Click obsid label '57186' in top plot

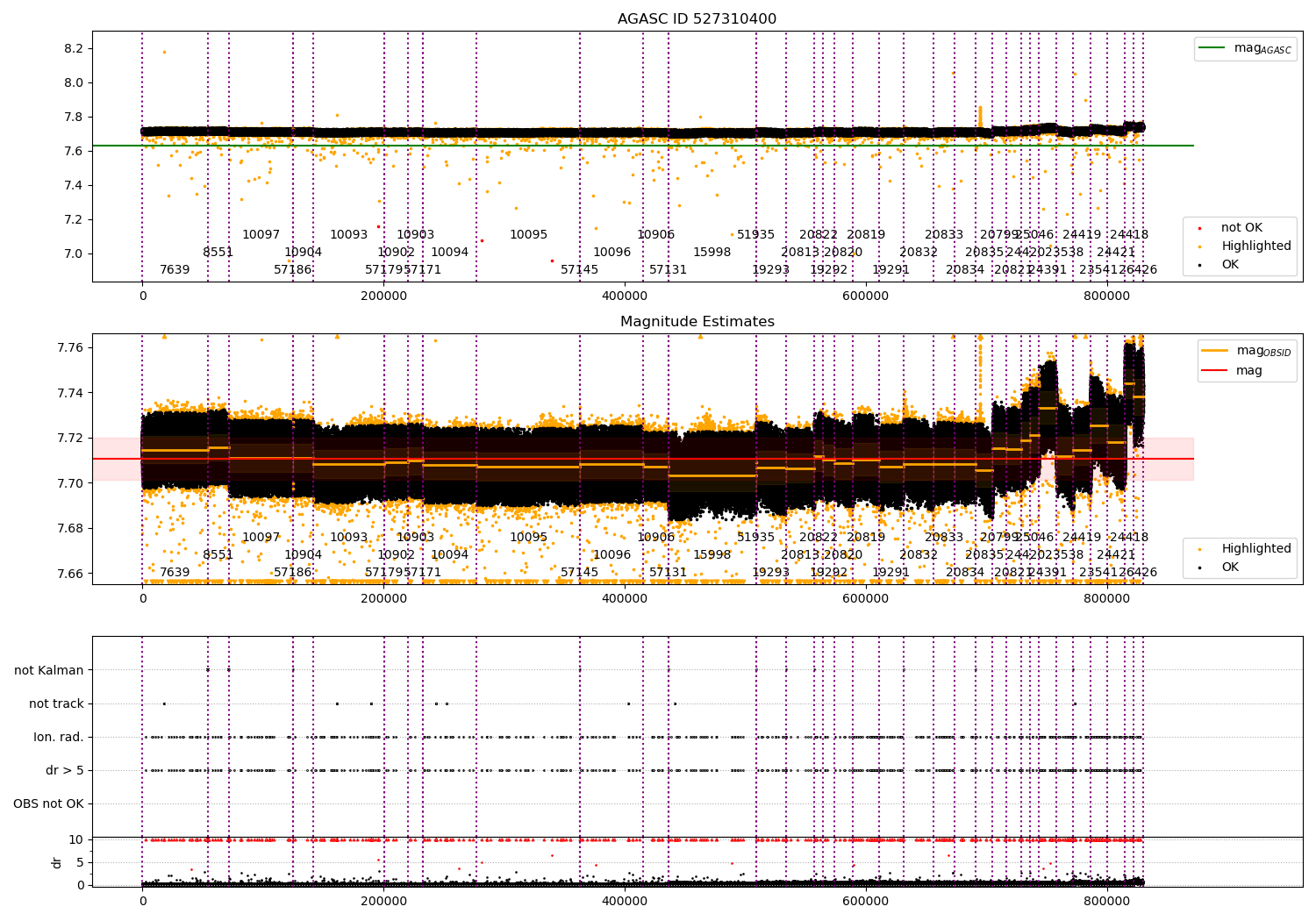click(x=292, y=269)
